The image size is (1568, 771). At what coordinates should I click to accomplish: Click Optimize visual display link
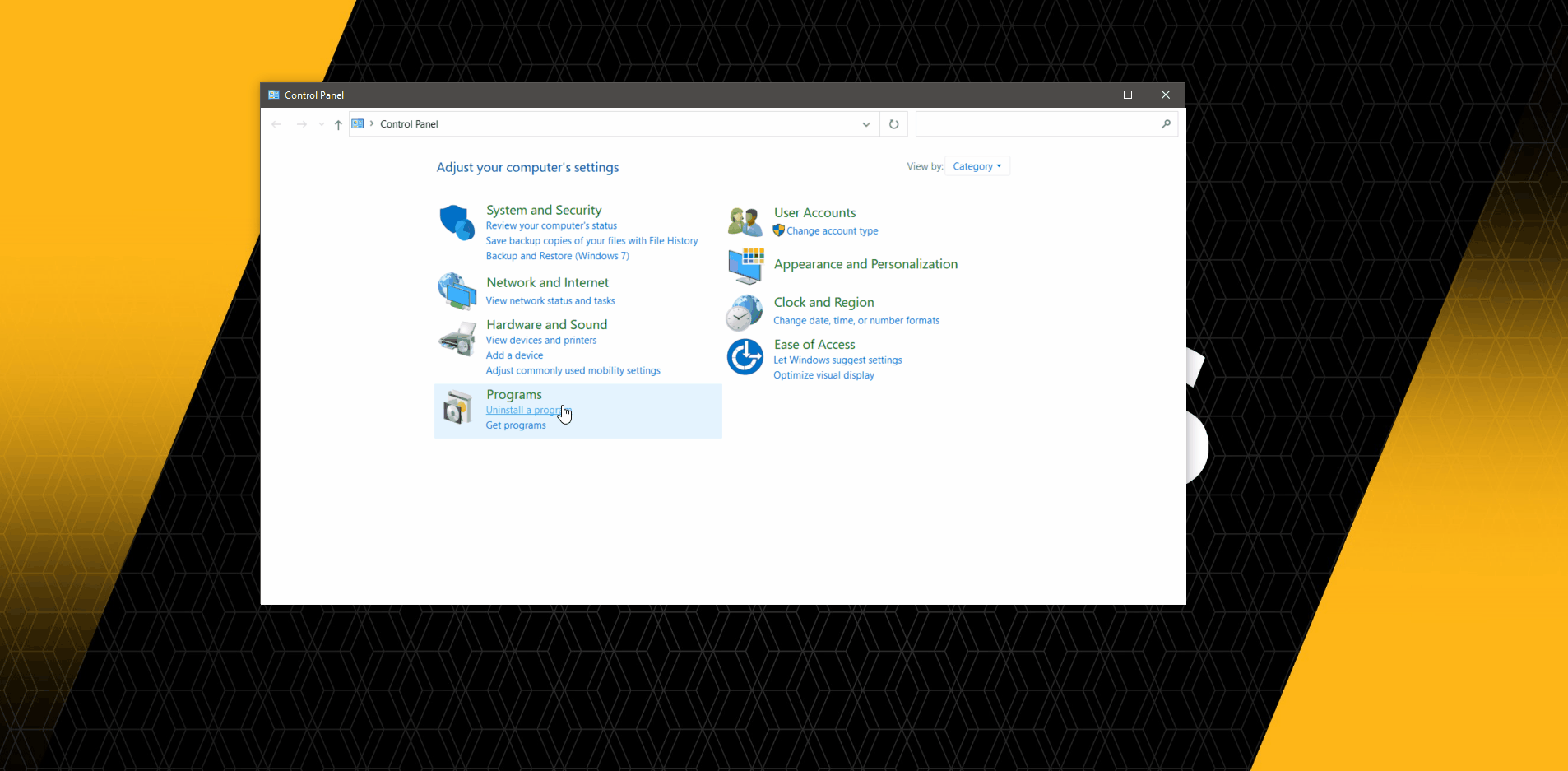(x=823, y=375)
